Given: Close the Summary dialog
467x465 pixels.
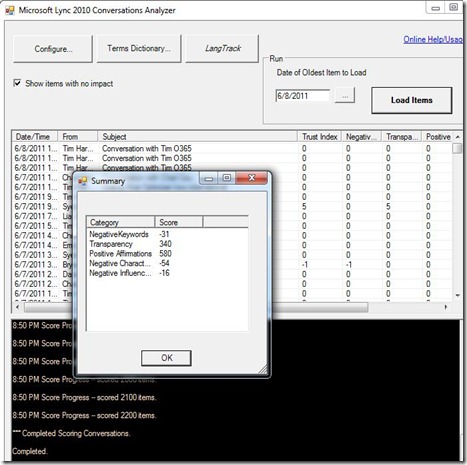Looking at the screenshot, I should [251, 178].
